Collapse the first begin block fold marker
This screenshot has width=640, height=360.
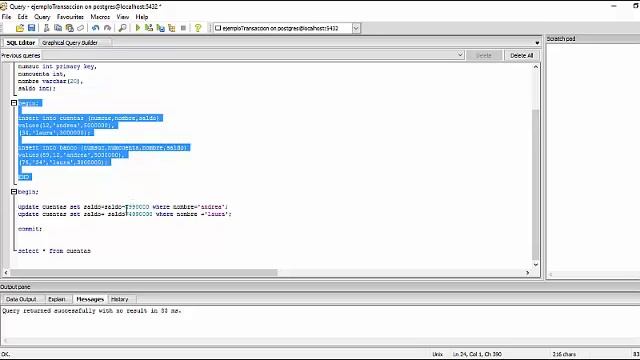point(14,103)
